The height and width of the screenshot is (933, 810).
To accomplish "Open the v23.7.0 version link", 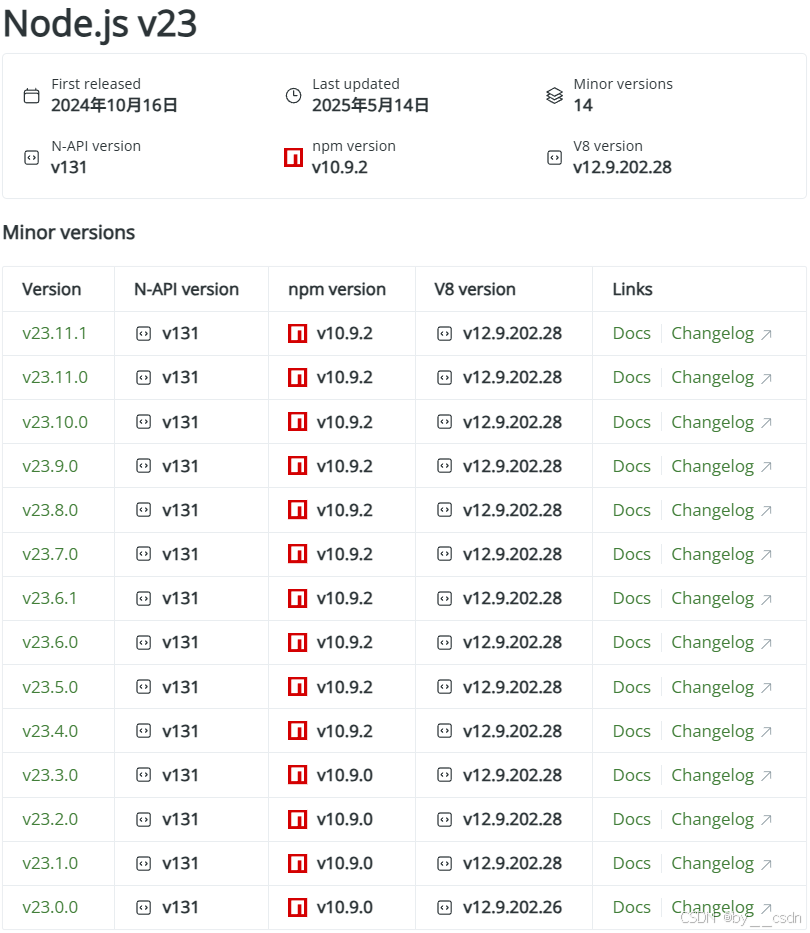I will [x=50, y=554].
